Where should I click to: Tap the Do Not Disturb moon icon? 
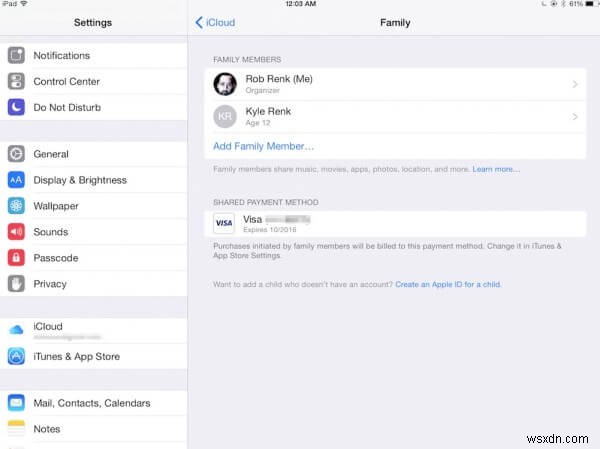coord(16,108)
